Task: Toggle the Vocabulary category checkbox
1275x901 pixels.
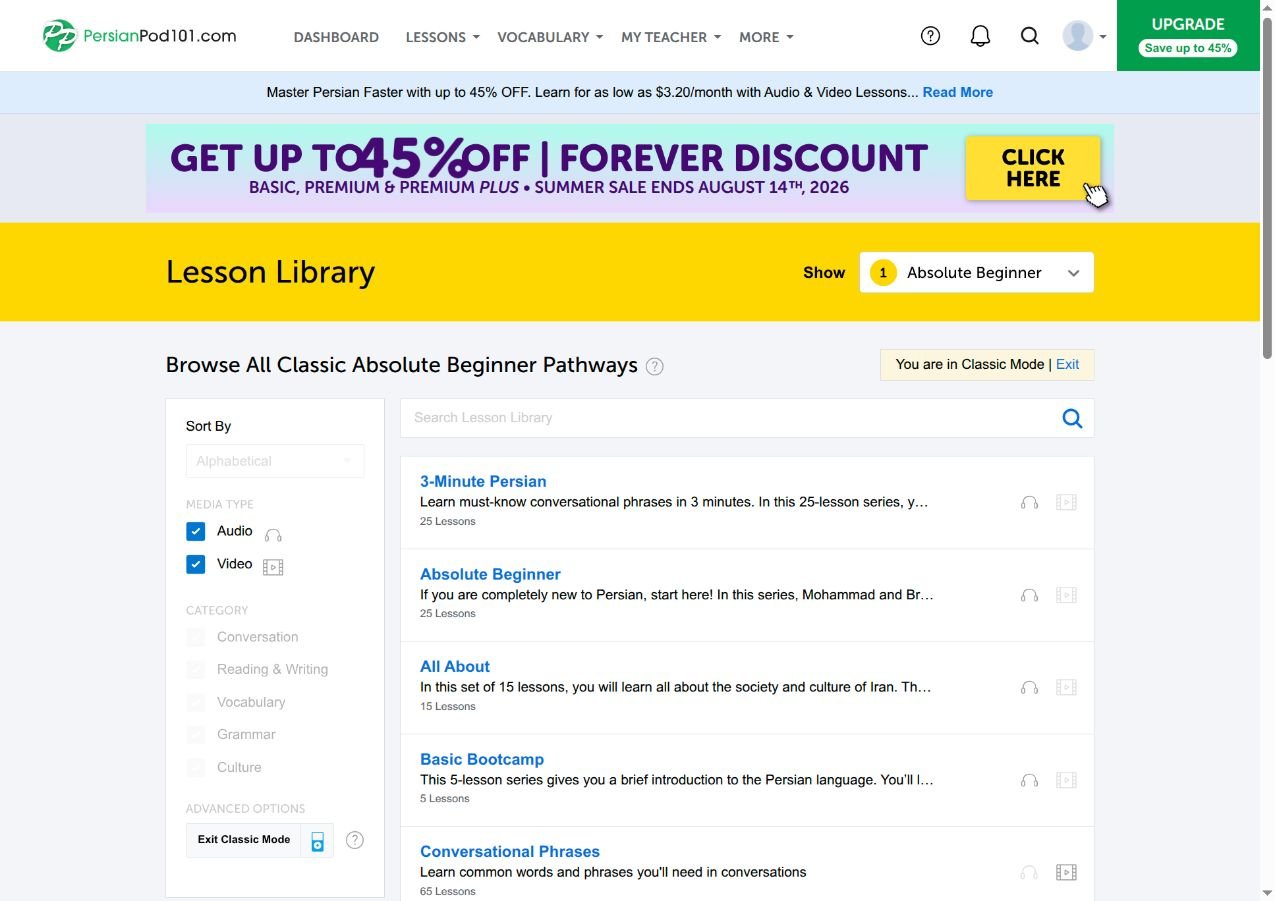Action: pos(195,702)
